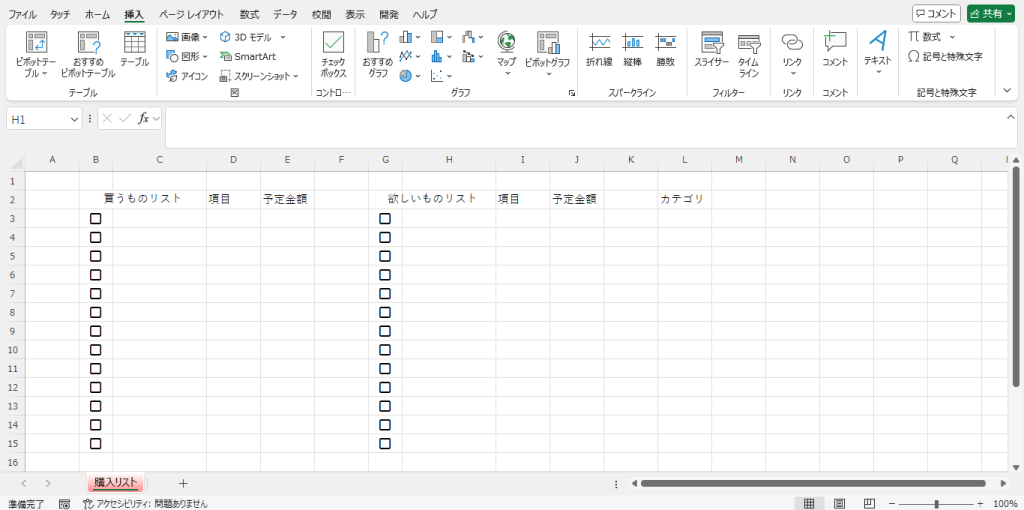
Task: Open the マップ map chart tool
Action: [506, 43]
